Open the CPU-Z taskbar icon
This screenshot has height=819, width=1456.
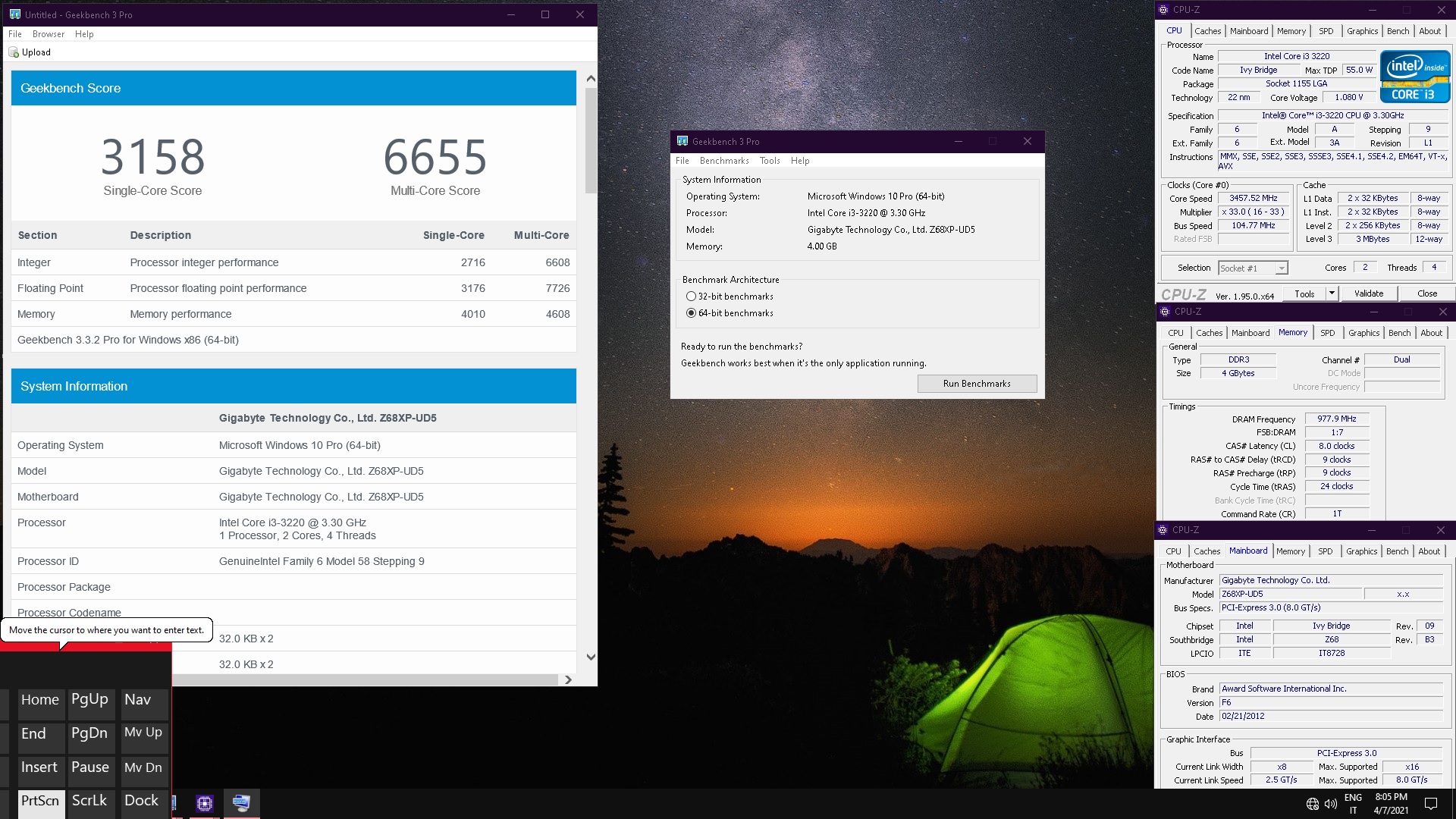pos(204,803)
